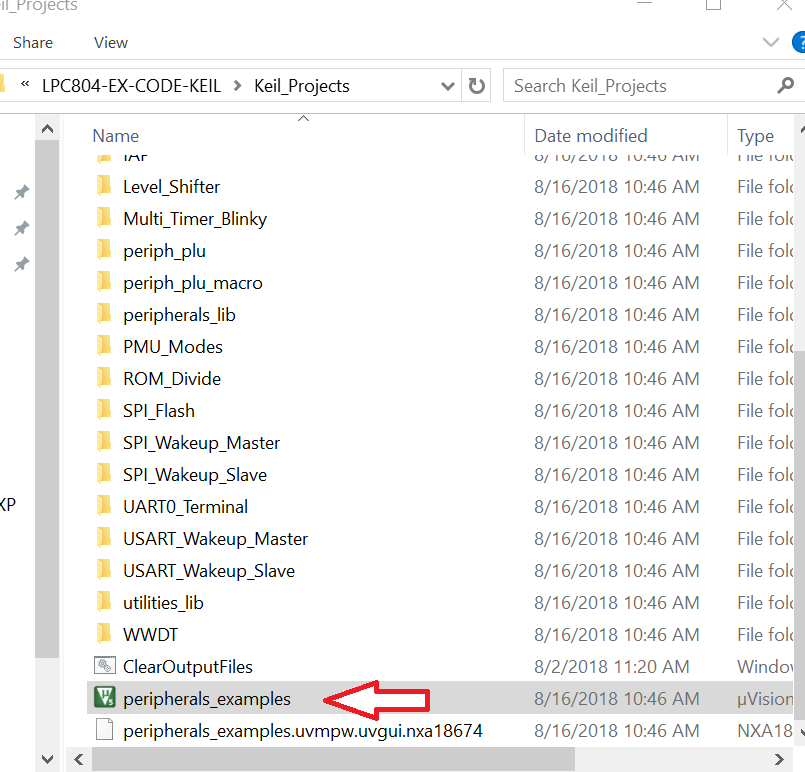Click the SPI_Flash folder icon

tap(104, 410)
